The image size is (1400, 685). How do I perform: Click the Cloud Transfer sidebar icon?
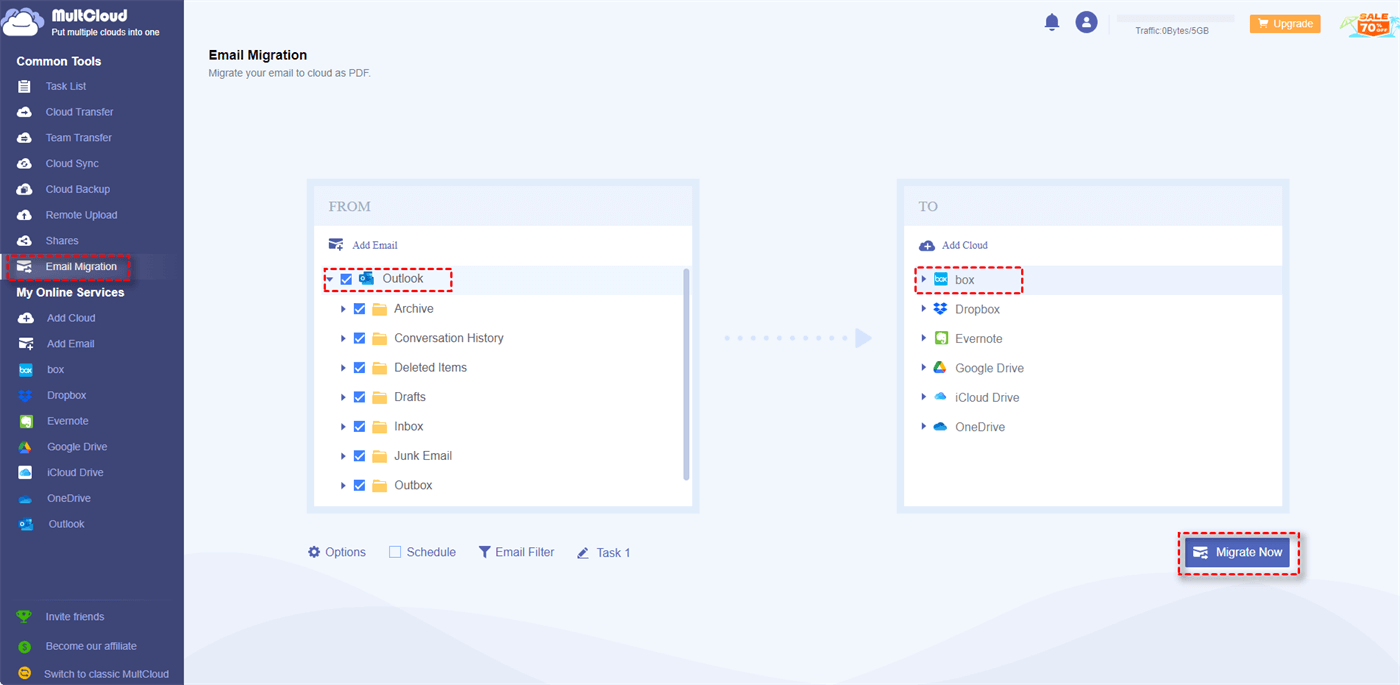tap(25, 112)
